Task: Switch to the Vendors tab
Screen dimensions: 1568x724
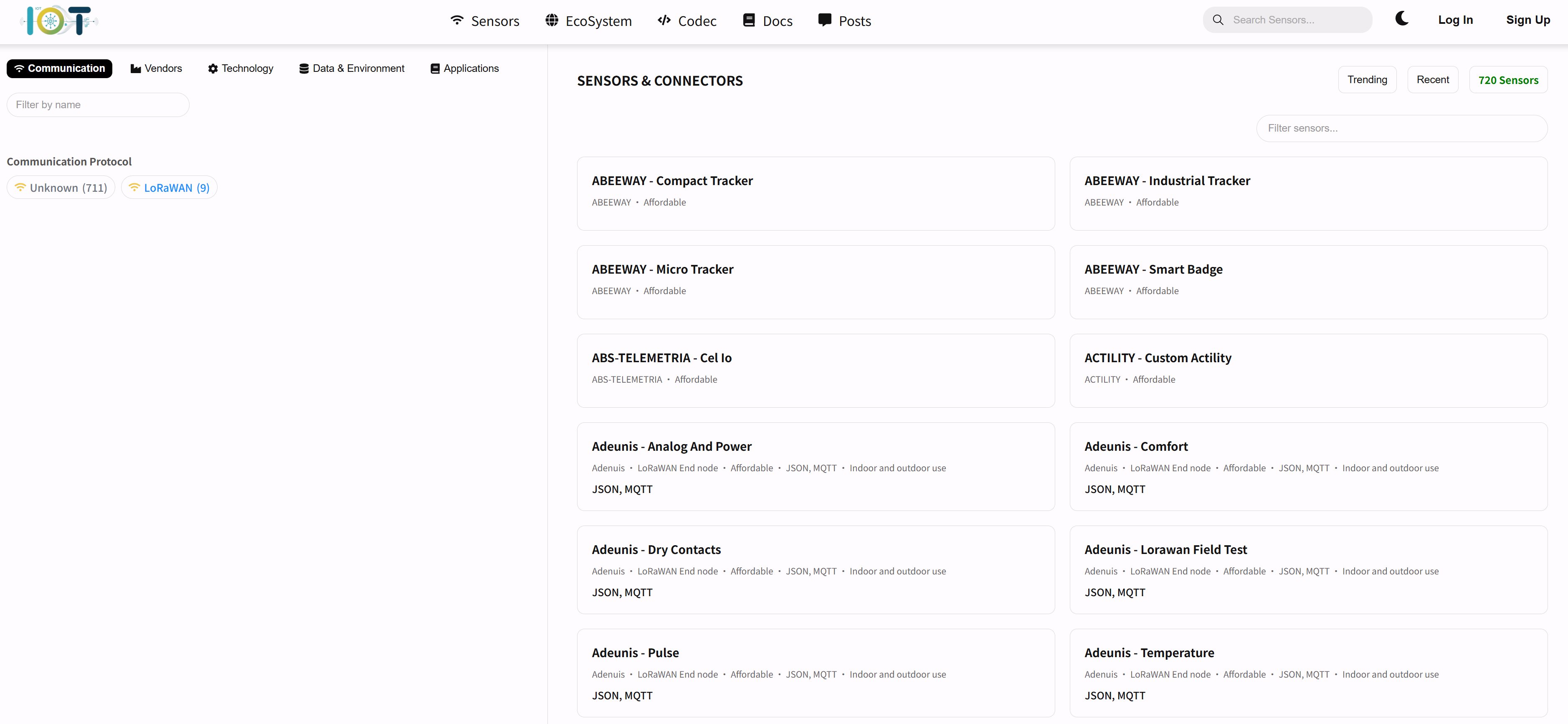Action: pyautogui.click(x=157, y=69)
